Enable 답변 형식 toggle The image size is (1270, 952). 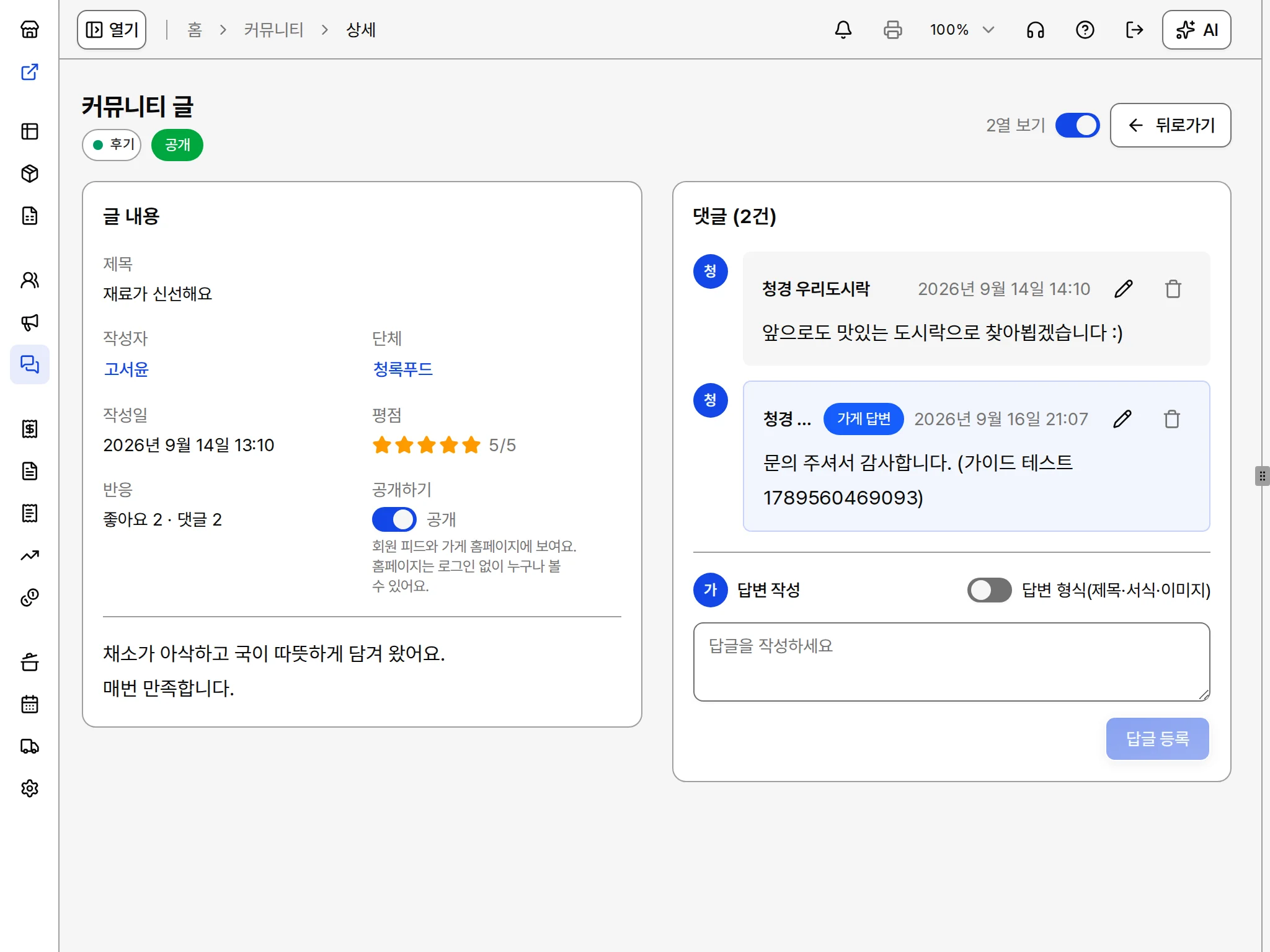[989, 590]
